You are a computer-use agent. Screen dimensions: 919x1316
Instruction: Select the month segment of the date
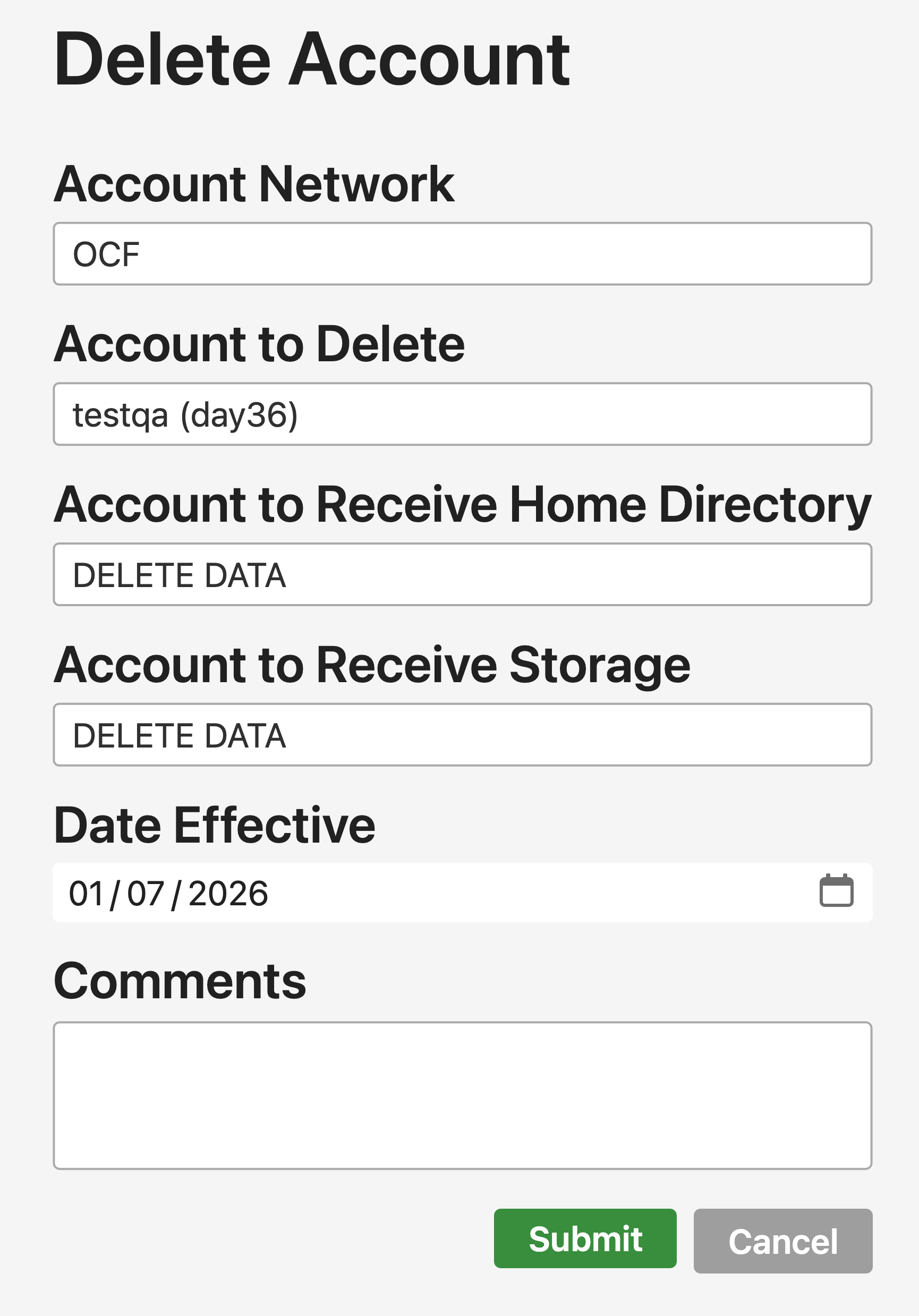[86, 894]
